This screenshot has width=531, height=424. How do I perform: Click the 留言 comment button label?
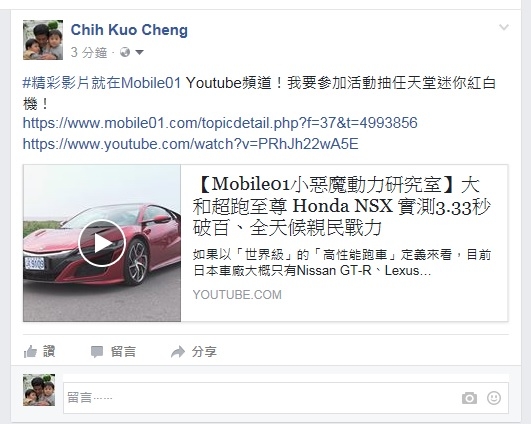point(123,352)
